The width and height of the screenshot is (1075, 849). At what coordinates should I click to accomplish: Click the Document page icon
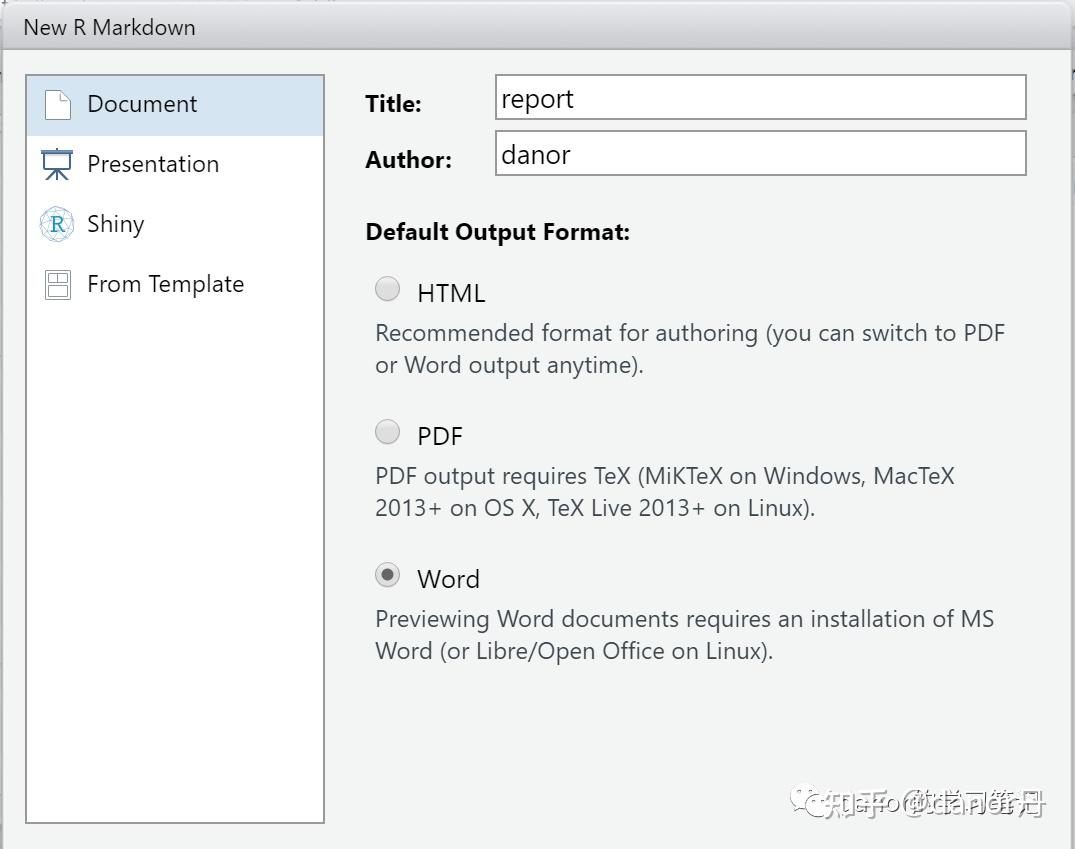[x=58, y=105]
